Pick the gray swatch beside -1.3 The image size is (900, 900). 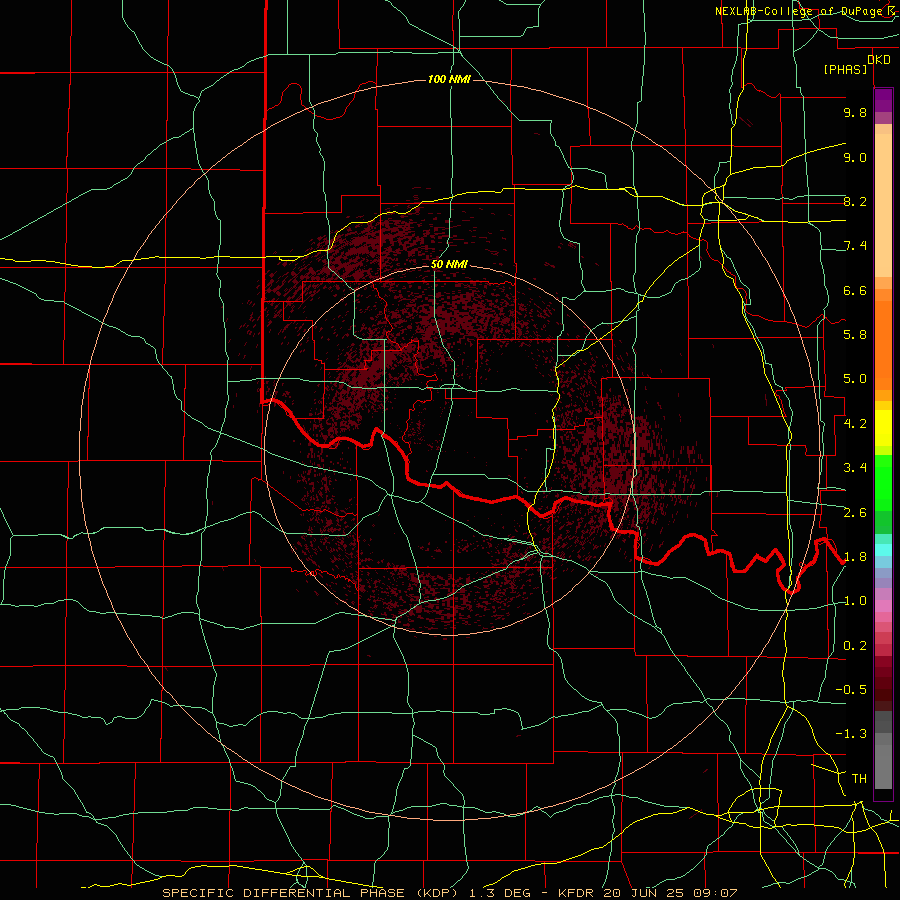tap(883, 738)
